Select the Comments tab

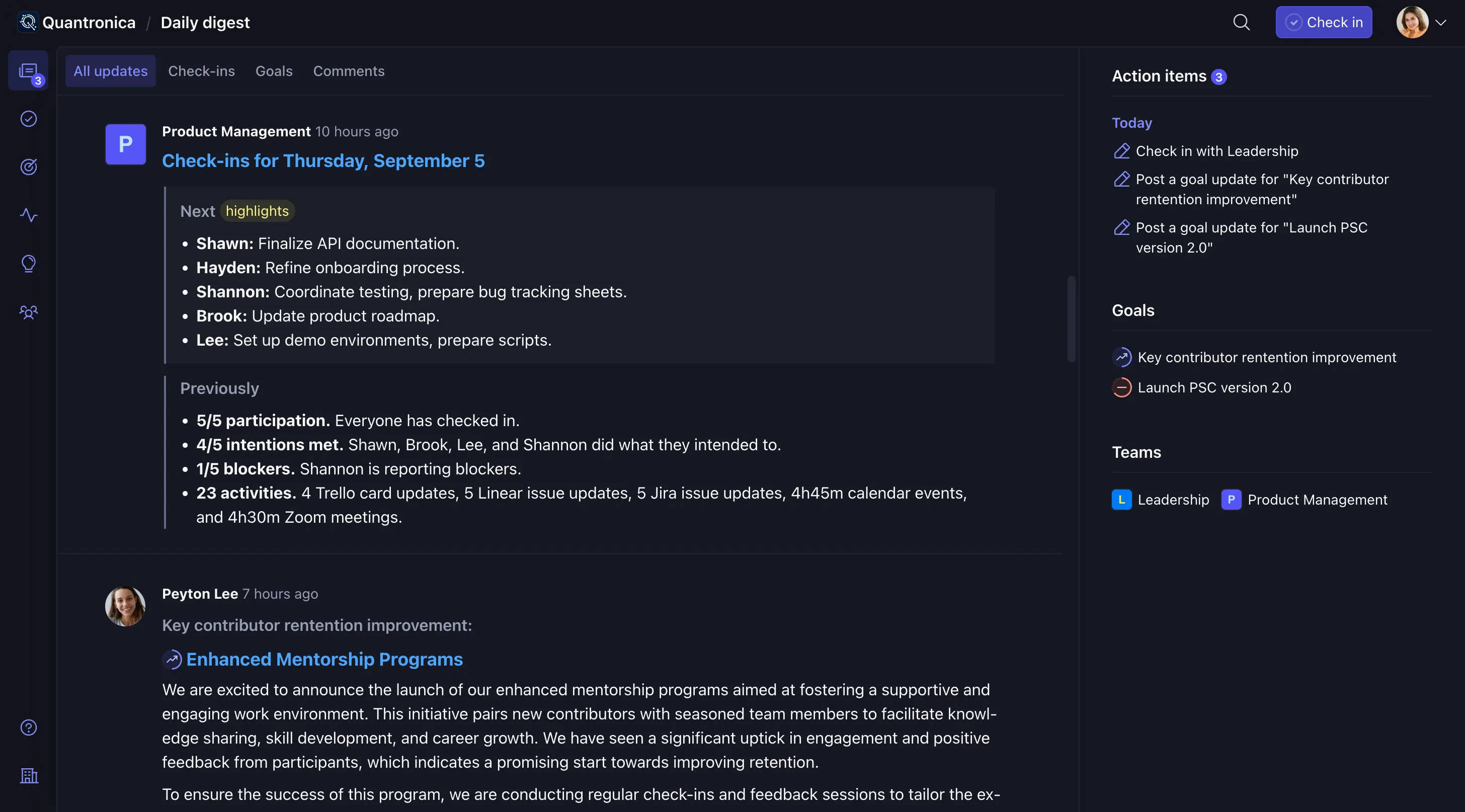[349, 71]
